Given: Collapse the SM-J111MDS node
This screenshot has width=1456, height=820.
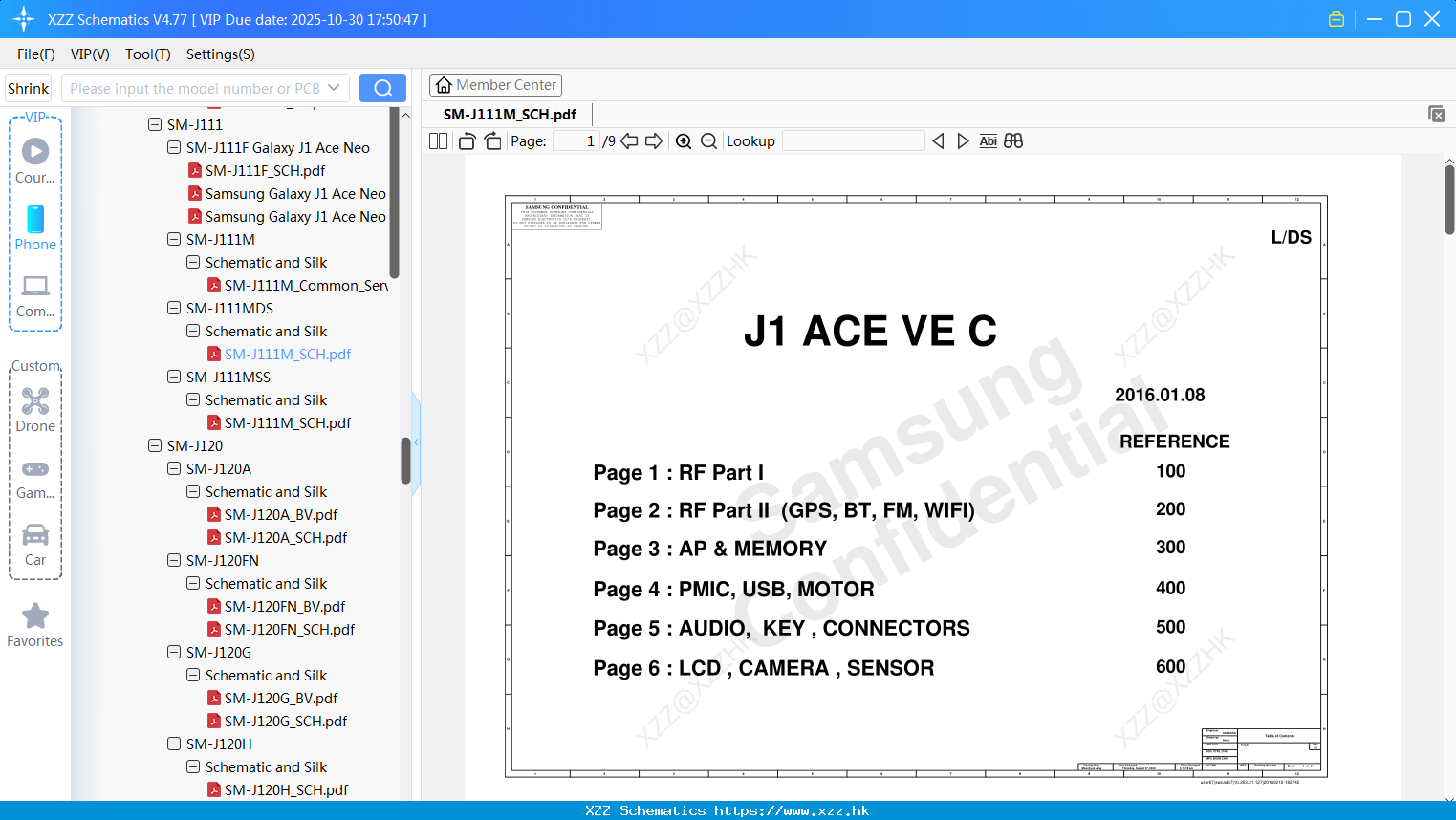Looking at the screenshot, I should coord(174,308).
